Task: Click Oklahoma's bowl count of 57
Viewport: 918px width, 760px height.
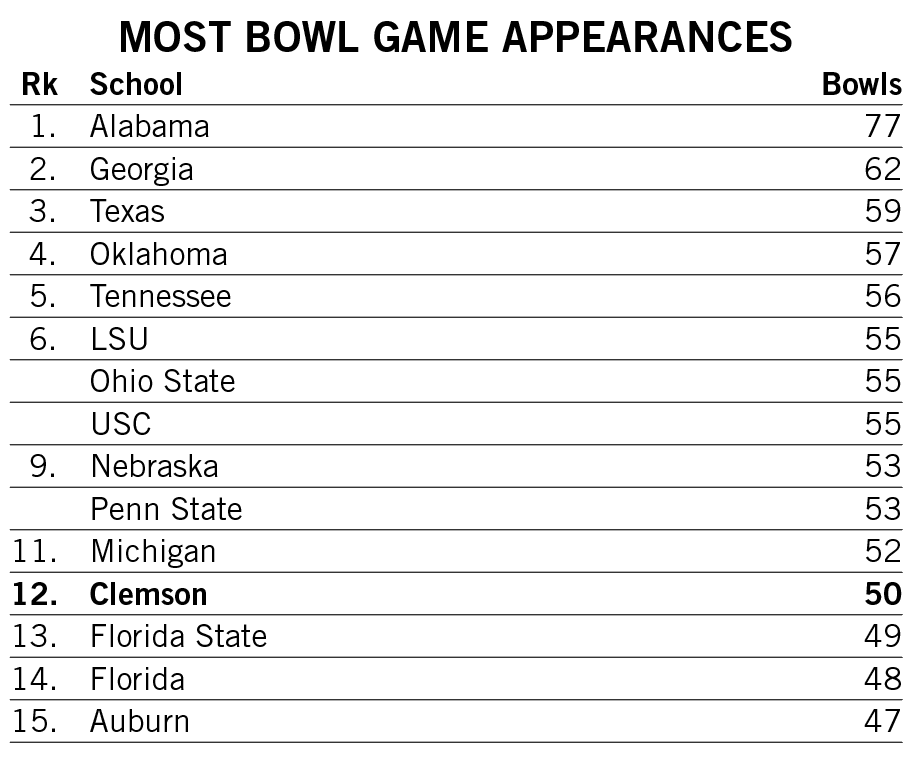Action: click(883, 254)
